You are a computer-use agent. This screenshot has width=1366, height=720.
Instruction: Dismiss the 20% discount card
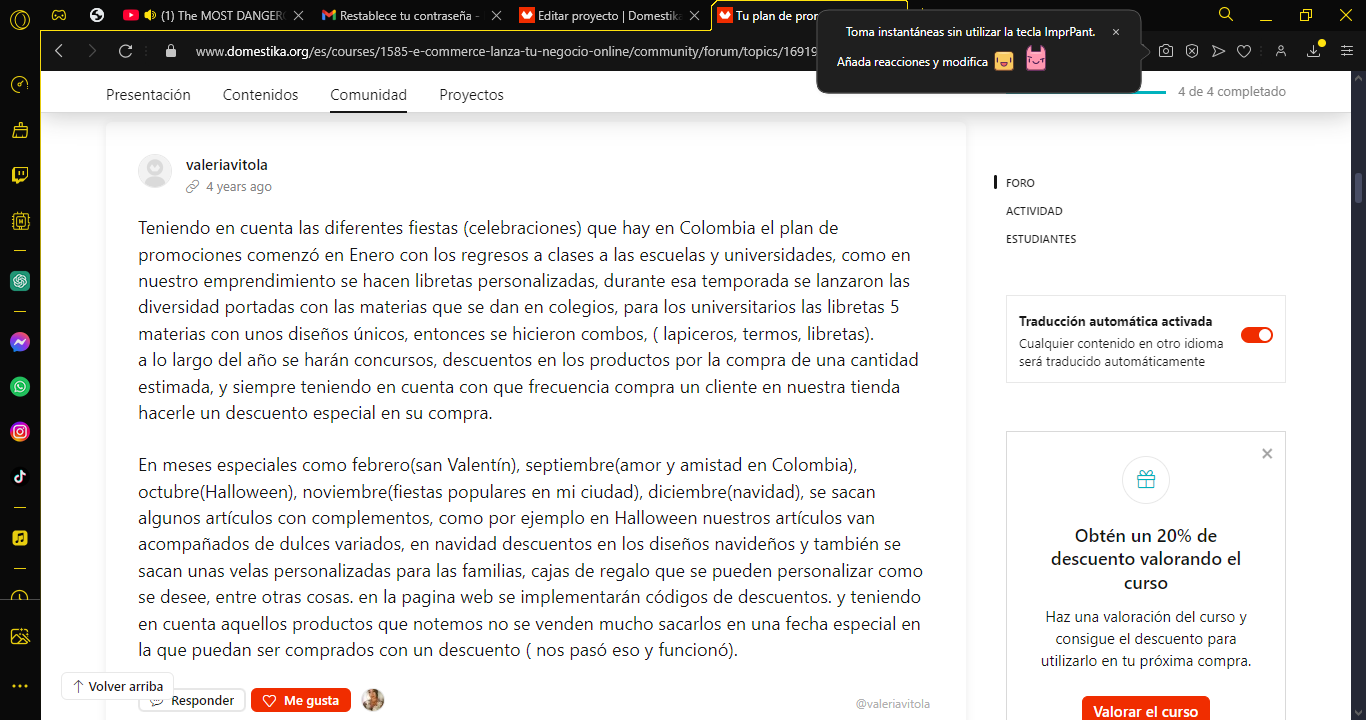coord(1267,454)
